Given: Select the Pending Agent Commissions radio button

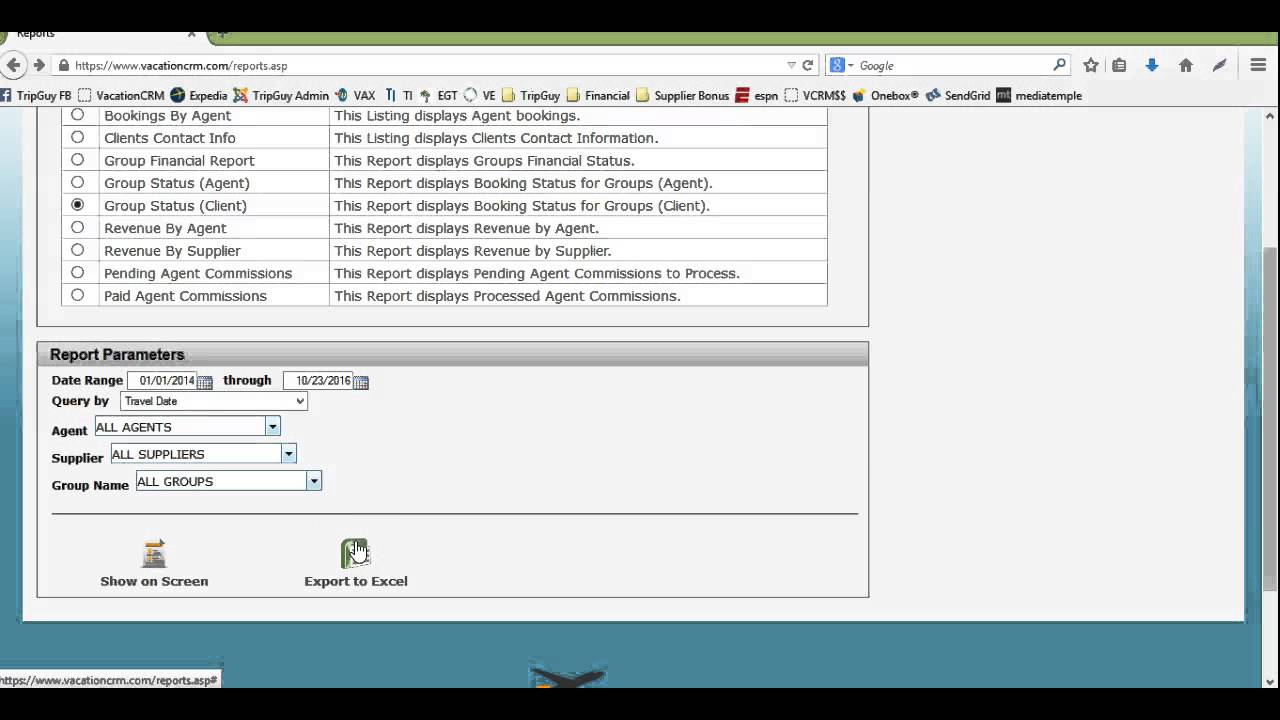Looking at the screenshot, I should (77, 272).
